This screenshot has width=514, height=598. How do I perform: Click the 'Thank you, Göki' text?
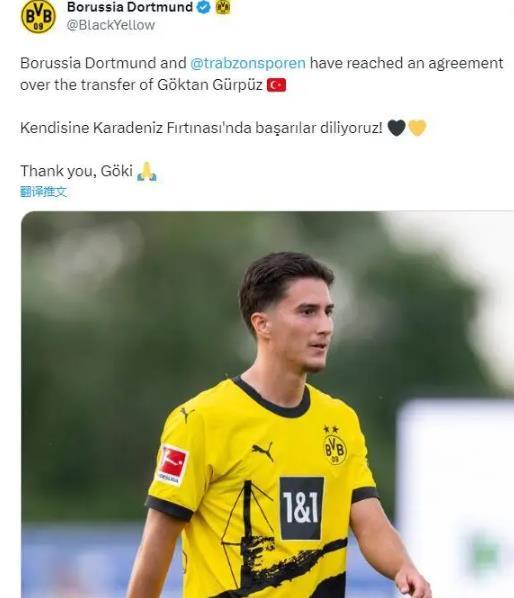tap(76, 171)
